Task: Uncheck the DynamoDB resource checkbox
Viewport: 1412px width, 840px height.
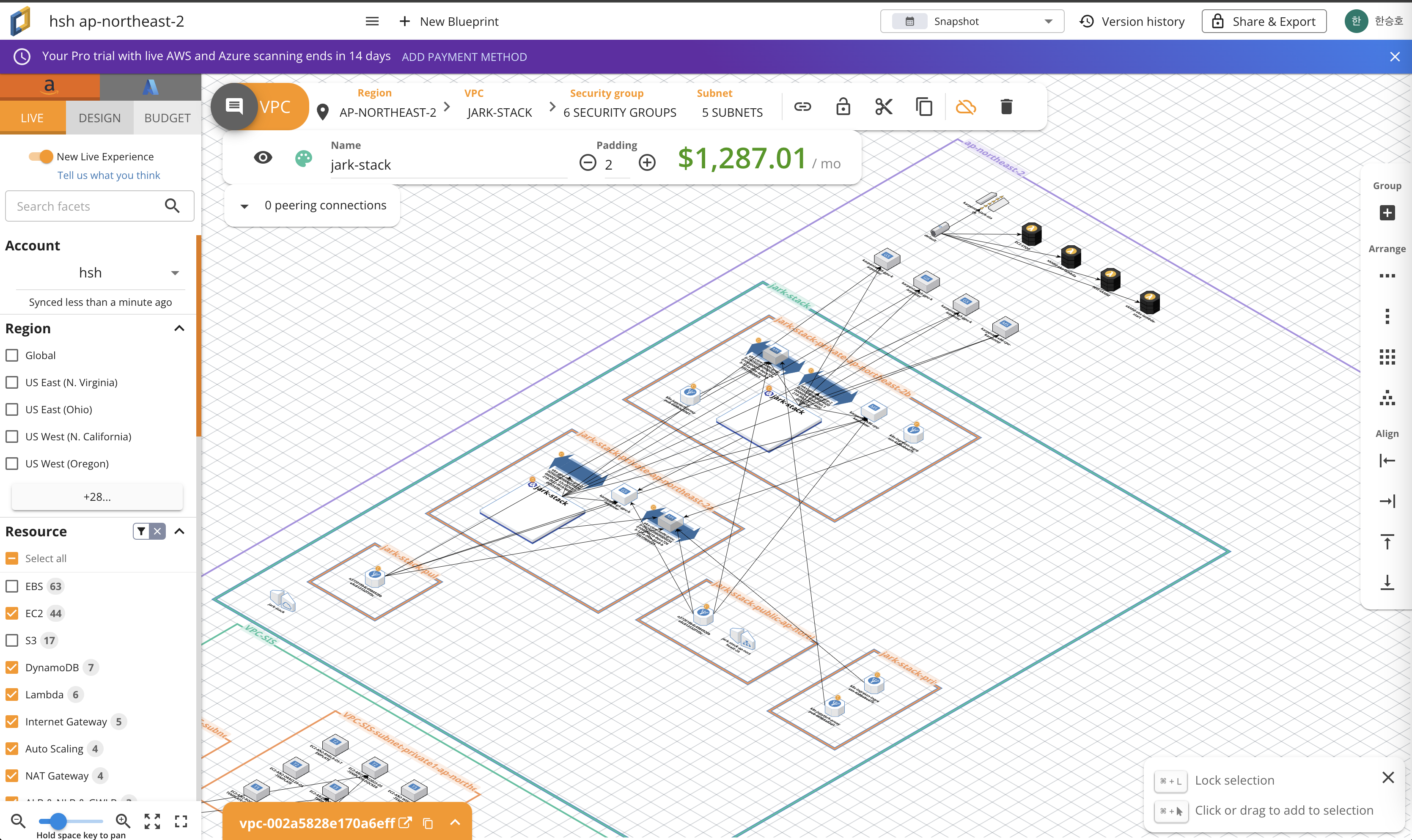Action: click(12, 667)
